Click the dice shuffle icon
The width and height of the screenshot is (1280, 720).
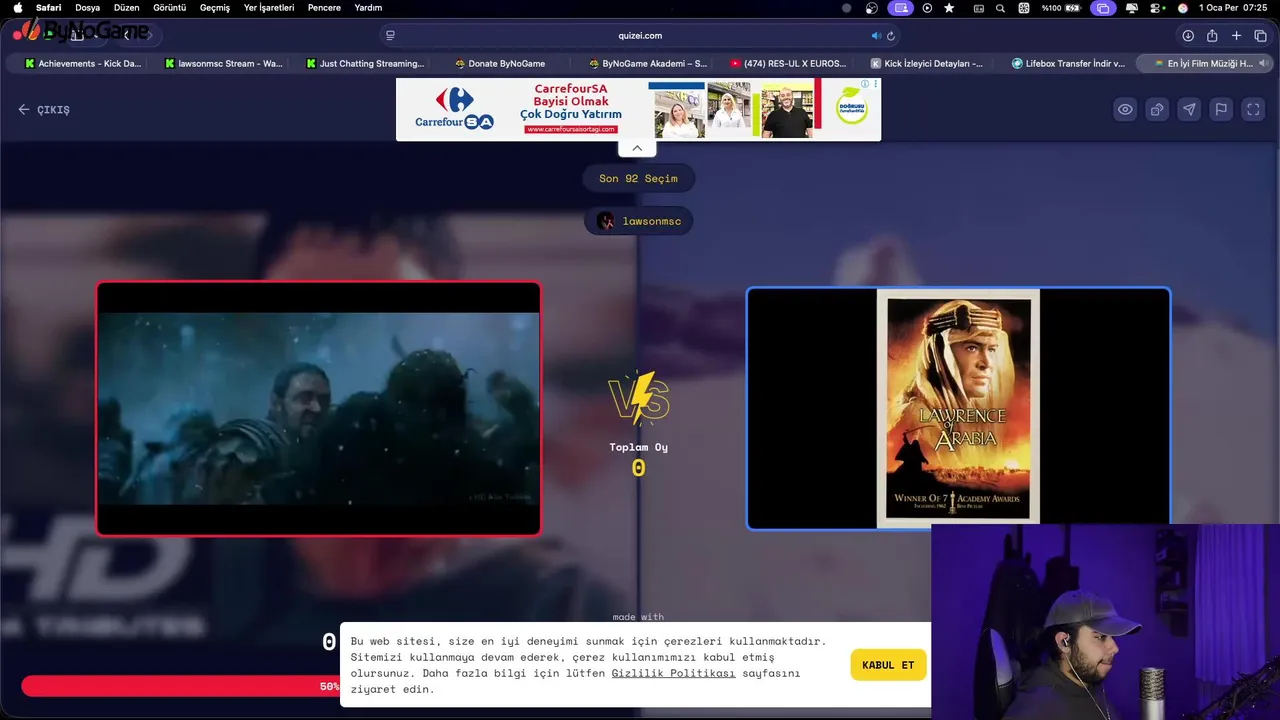point(1157,110)
